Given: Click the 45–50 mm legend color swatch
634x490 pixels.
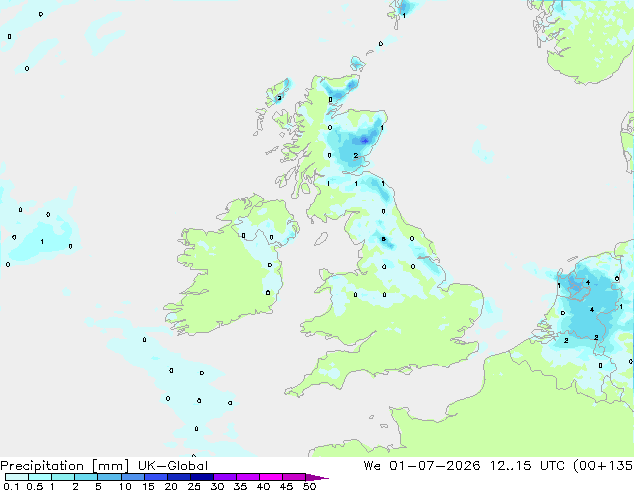Looking at the screenshot, I should tap(294, 477).
